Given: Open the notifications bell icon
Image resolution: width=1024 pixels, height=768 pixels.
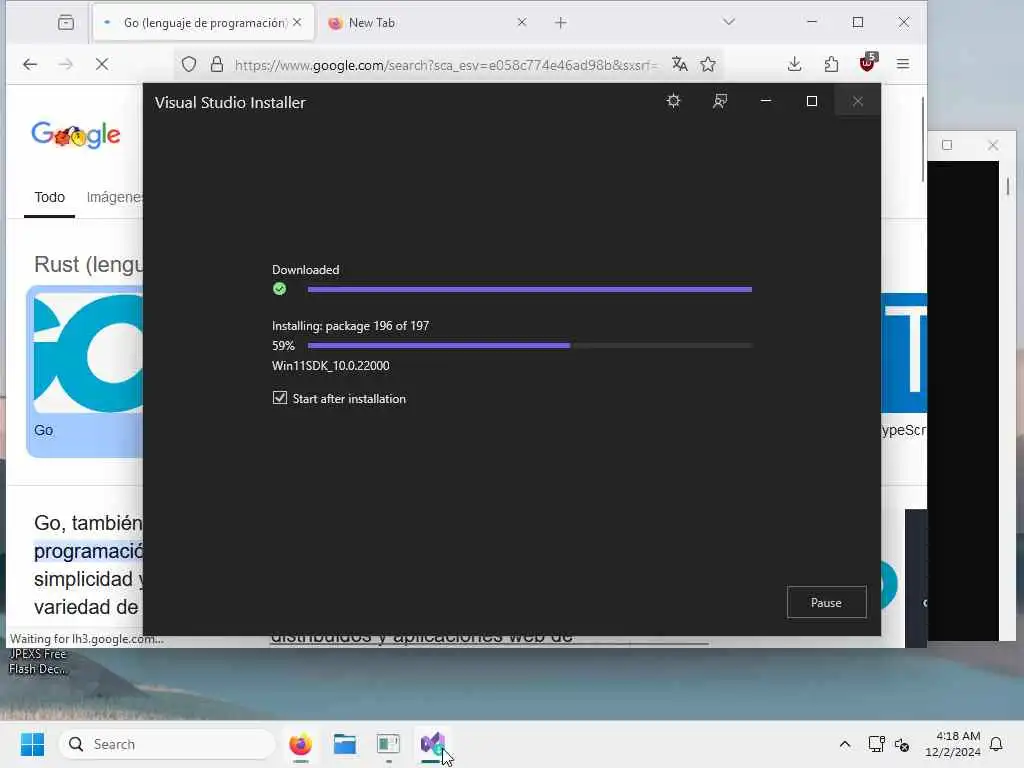Looking at the screenshot, I should pos(996,744).
